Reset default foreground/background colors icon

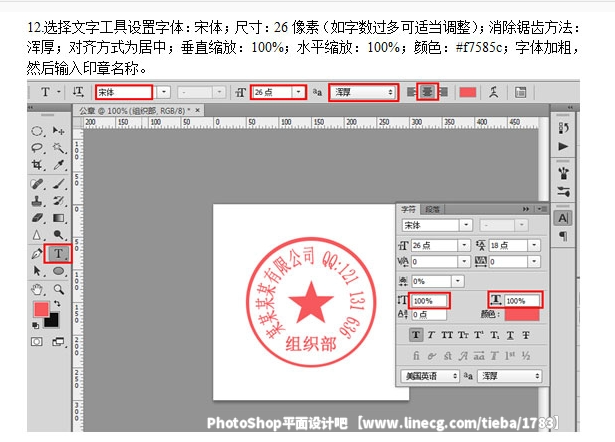click(x=35, y=325)
